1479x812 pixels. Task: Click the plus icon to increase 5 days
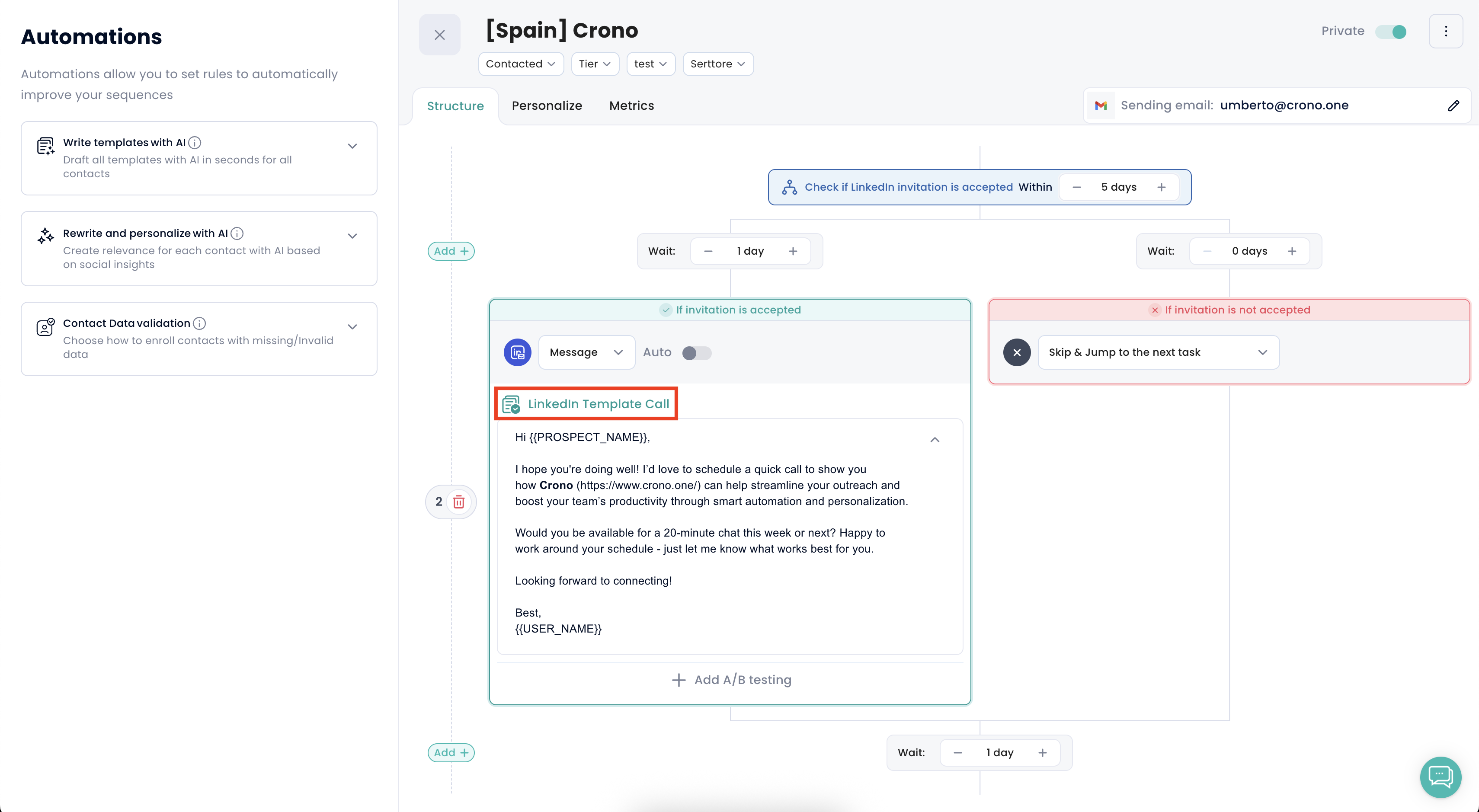tap(1161, 187)
